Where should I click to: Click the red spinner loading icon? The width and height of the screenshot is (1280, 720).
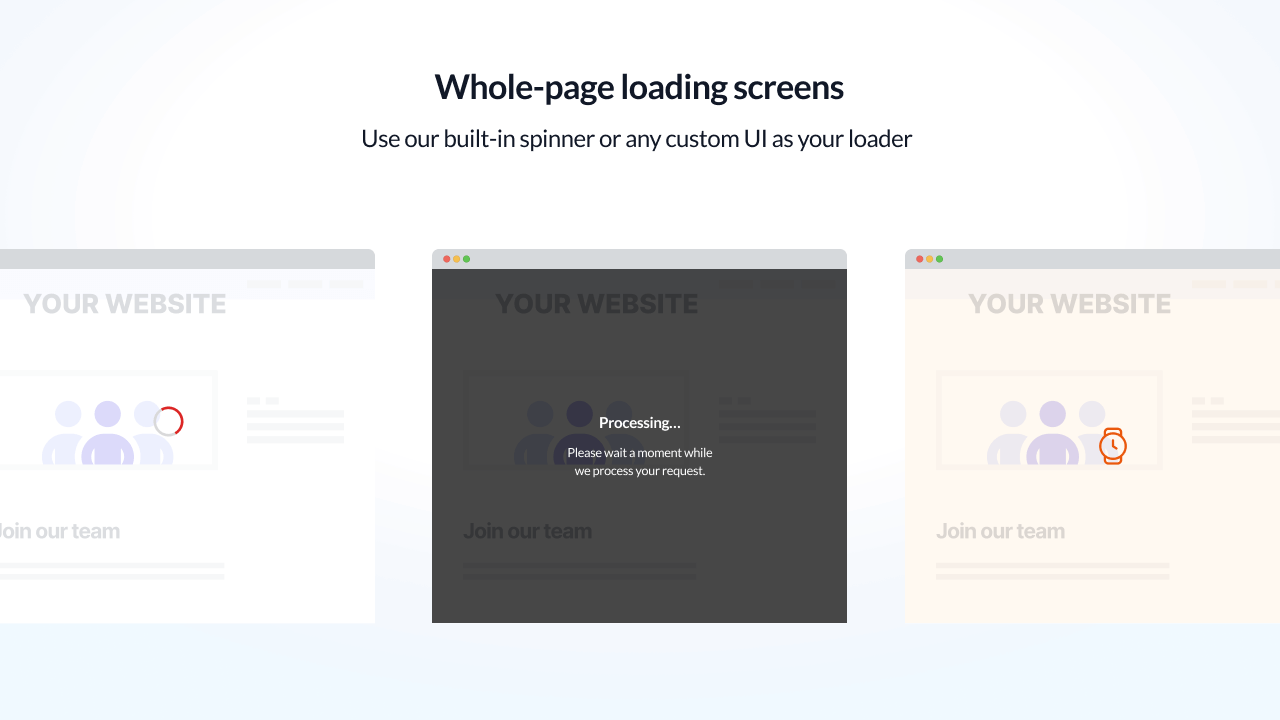point(168,421)
